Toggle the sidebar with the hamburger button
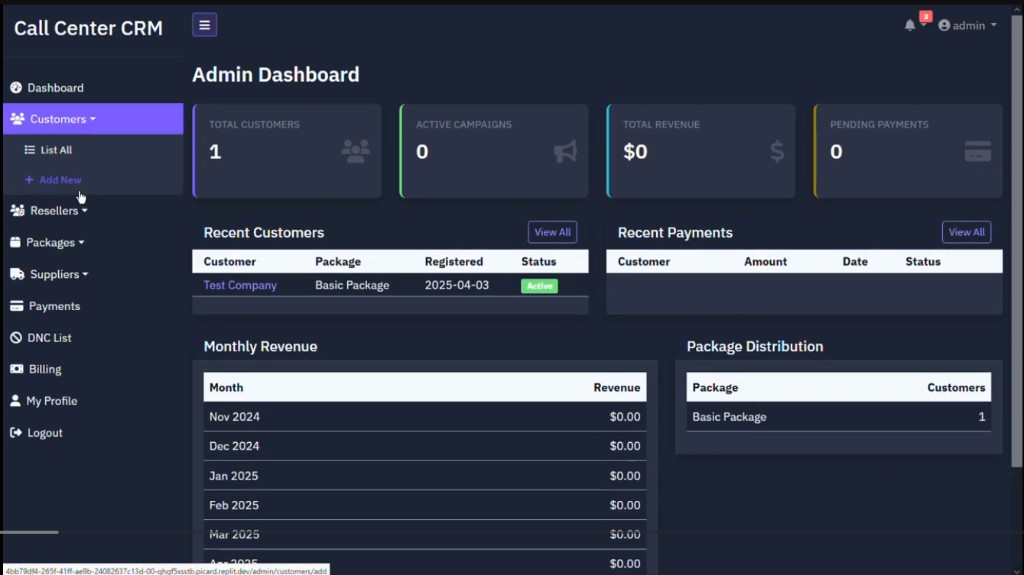 (204, 25)
